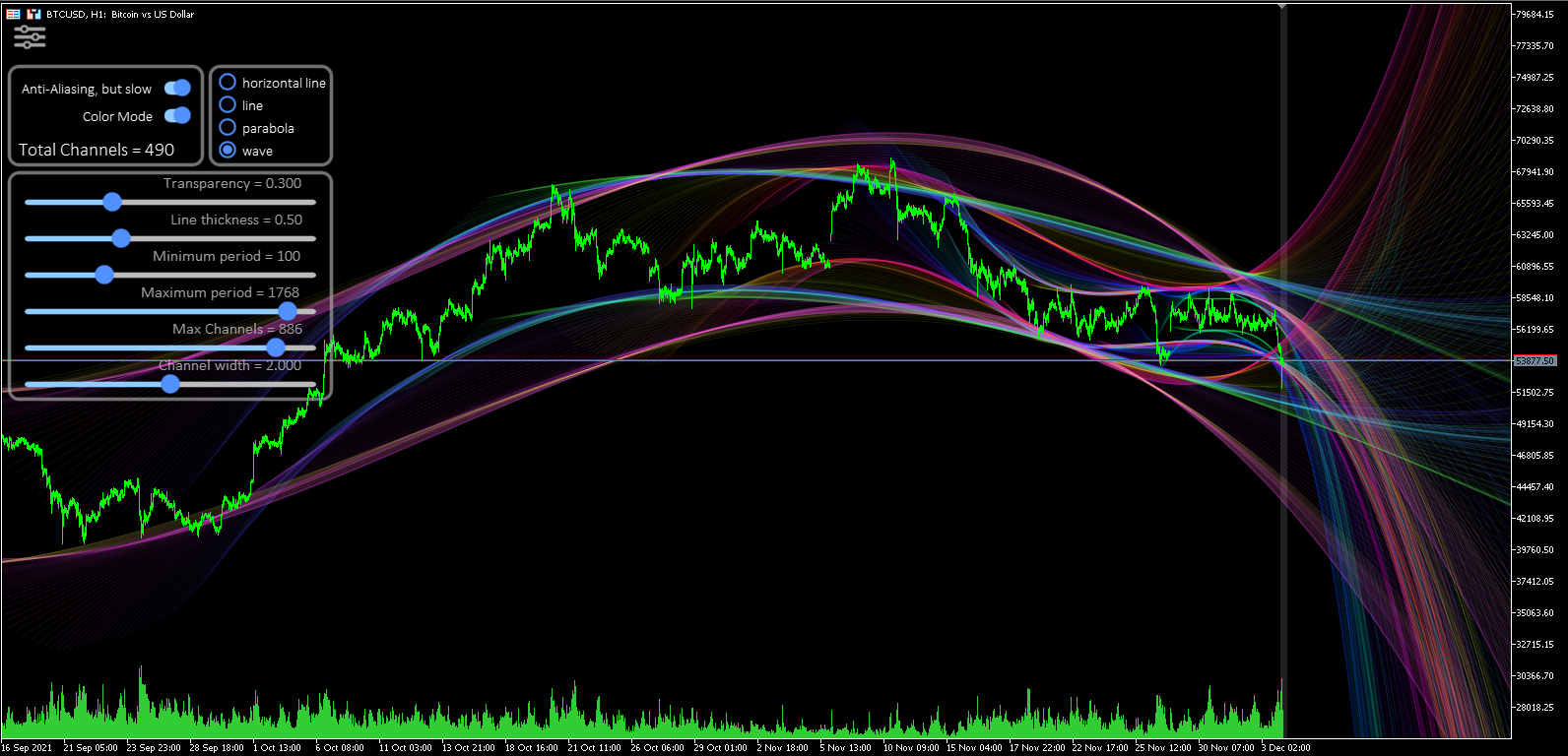This screenshot has width=1568, height=756.
Task: Open the one-click trading panel icon
Action: (x=13, y=14)
